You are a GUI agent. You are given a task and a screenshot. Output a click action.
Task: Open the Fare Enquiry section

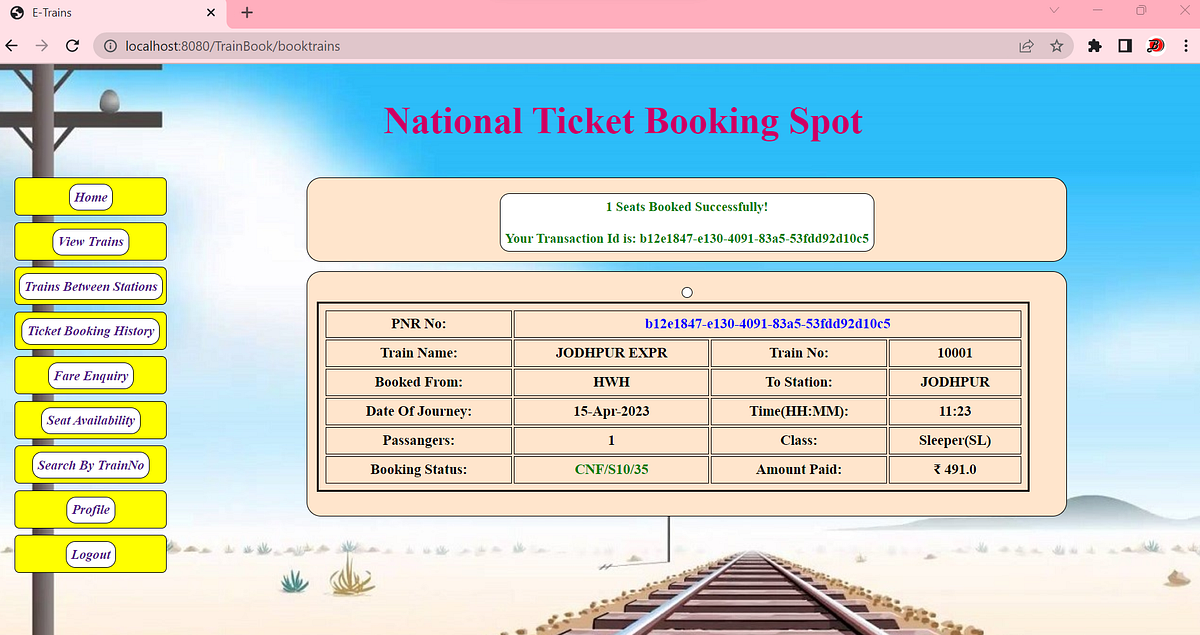90,375
